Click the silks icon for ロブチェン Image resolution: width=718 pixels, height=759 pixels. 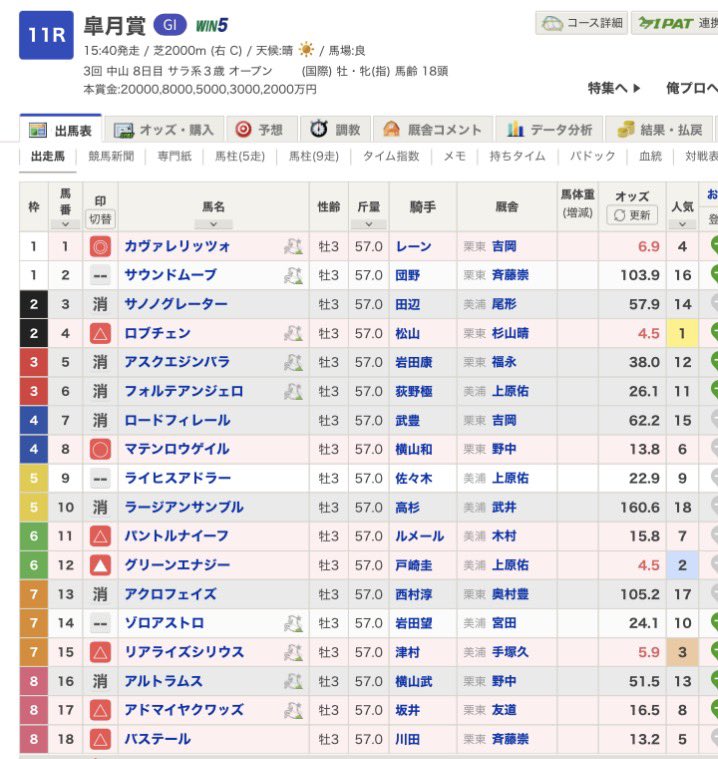click(293, 334)
